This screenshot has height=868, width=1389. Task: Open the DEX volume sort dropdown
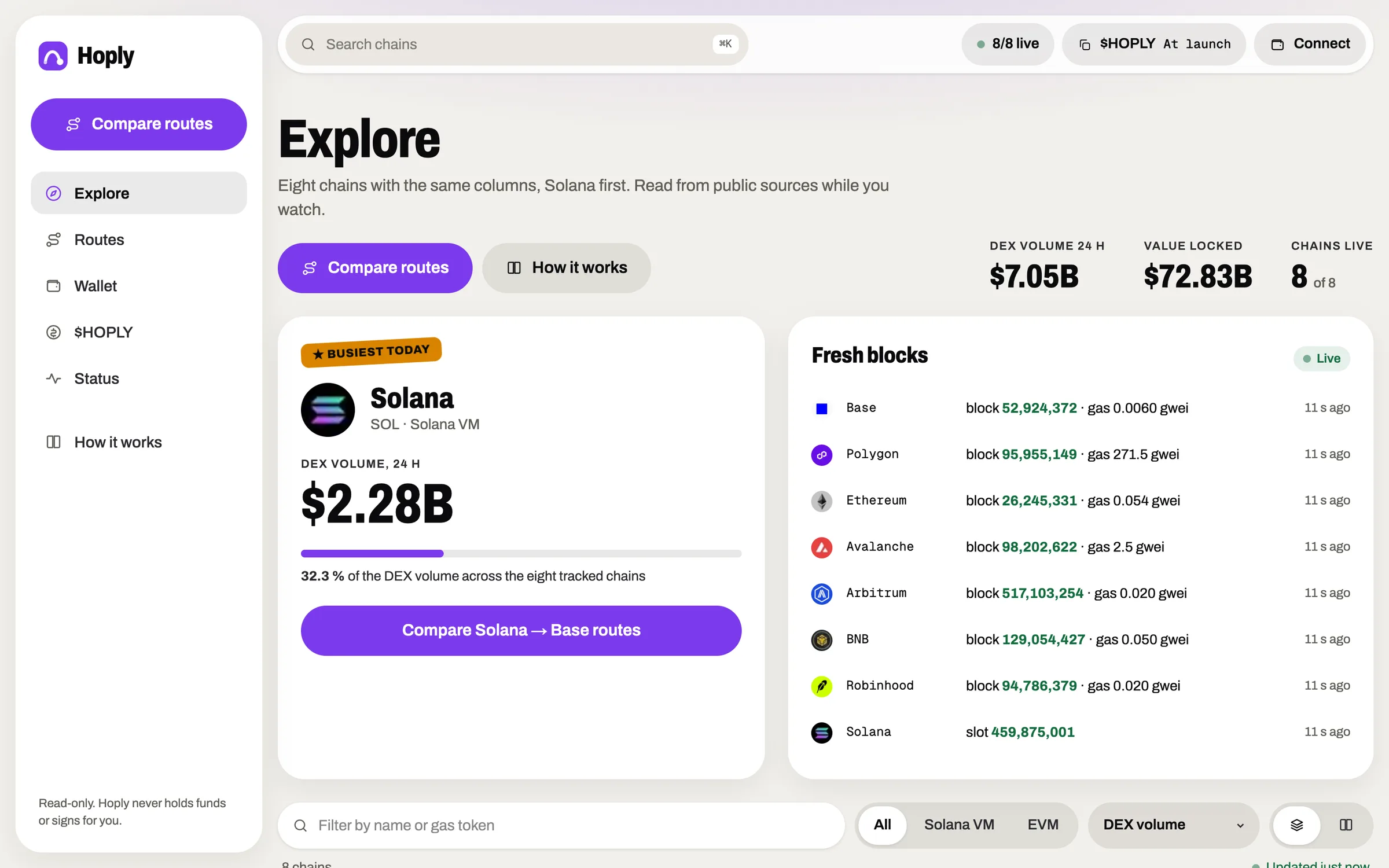tap(1173, 825)
